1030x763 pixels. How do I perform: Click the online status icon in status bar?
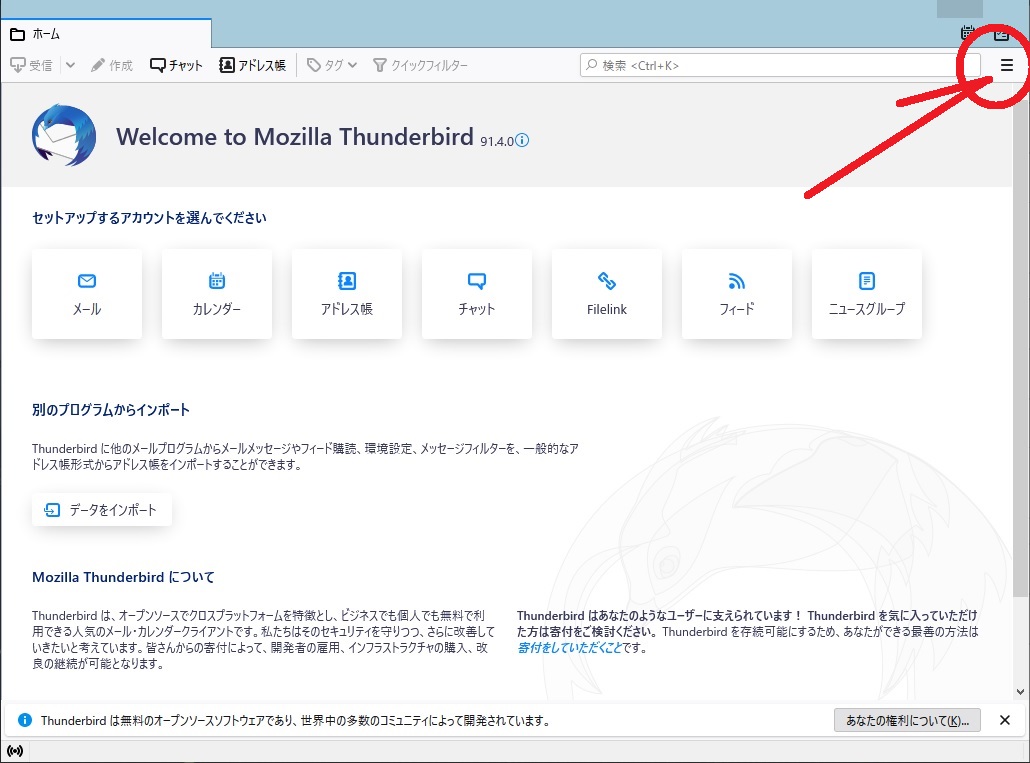(x=15, y=751)
